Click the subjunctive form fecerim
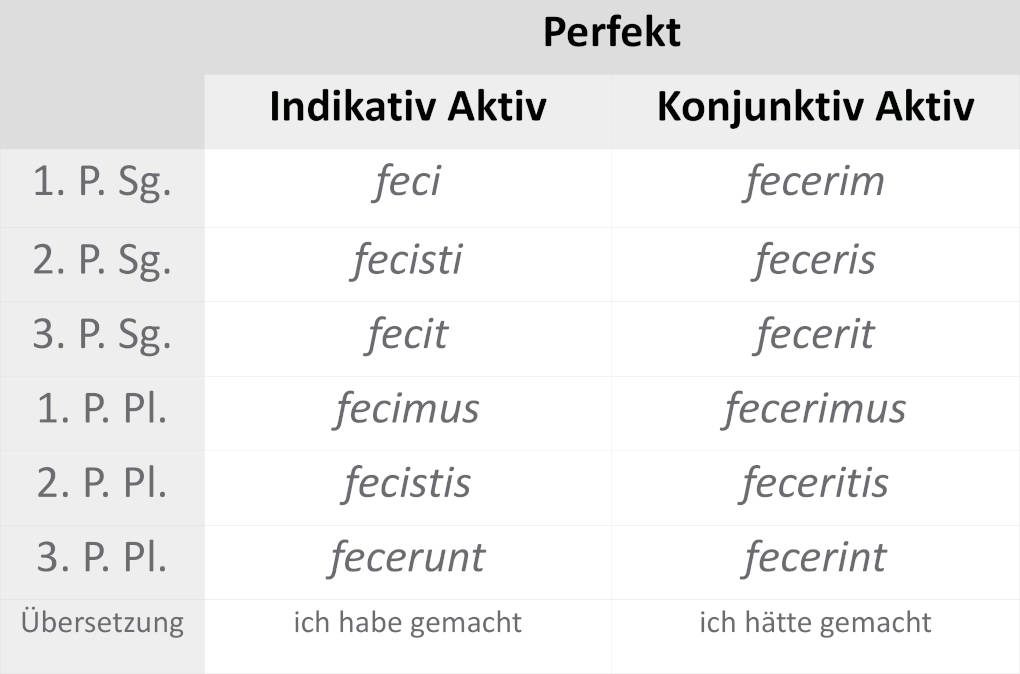1020x674 pixels. (814, 182)
